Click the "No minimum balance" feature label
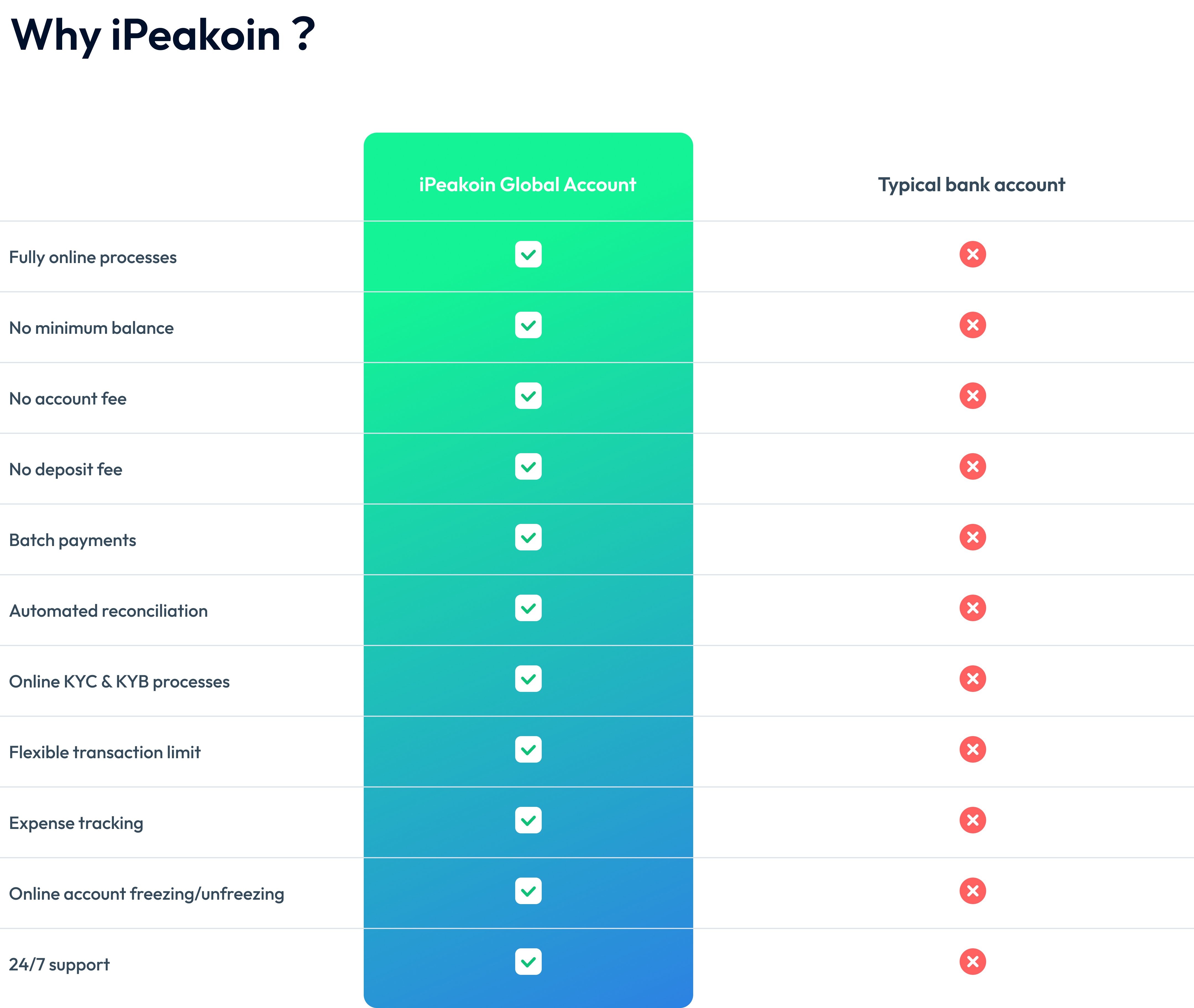The width and height of the screenshot is (1194, 1008). (x=91, y=328)
